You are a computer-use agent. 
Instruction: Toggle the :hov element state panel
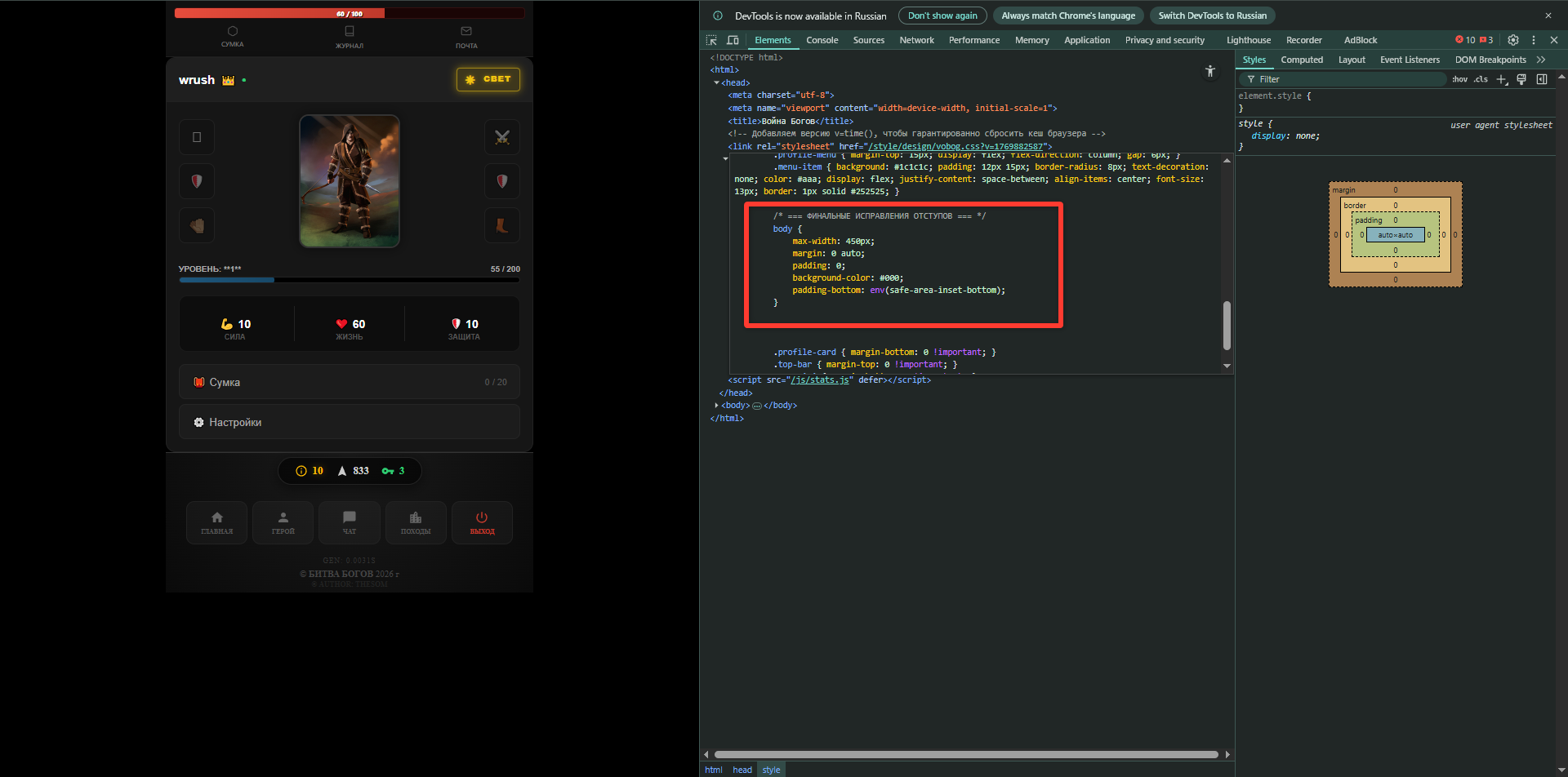[1459, 79]
